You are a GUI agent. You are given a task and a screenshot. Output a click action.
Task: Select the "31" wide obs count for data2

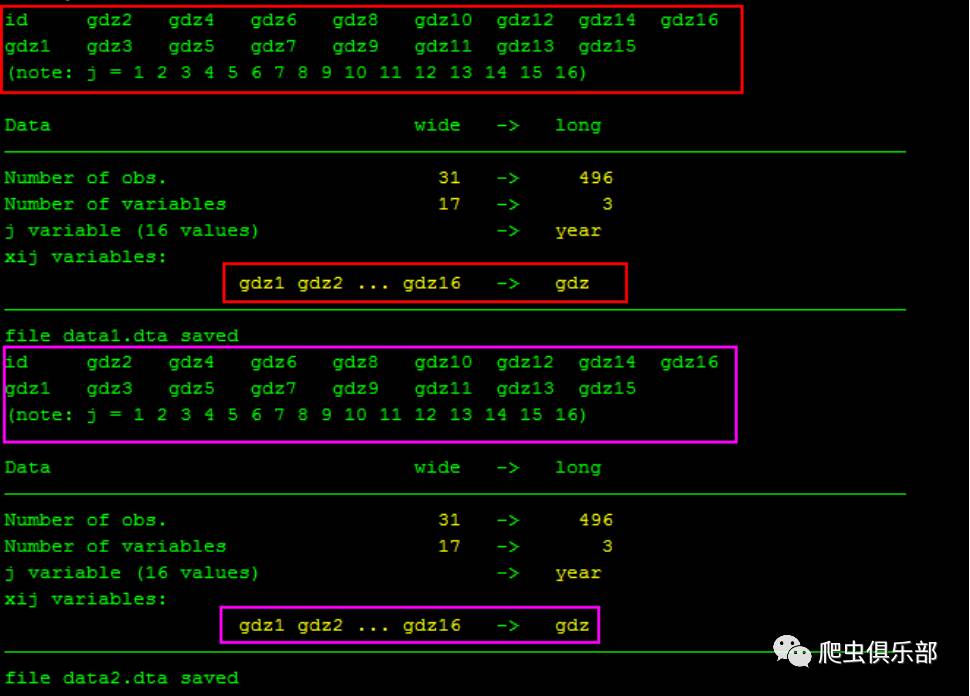(449, 520)
